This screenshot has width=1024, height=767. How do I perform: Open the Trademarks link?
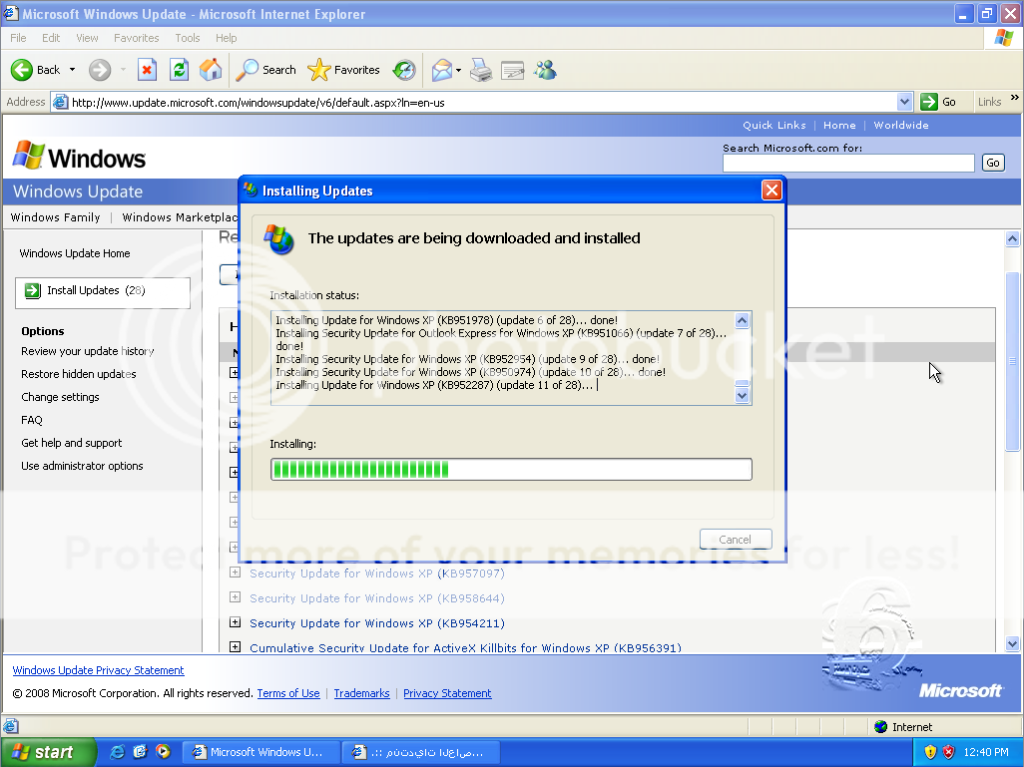[362, 693]
